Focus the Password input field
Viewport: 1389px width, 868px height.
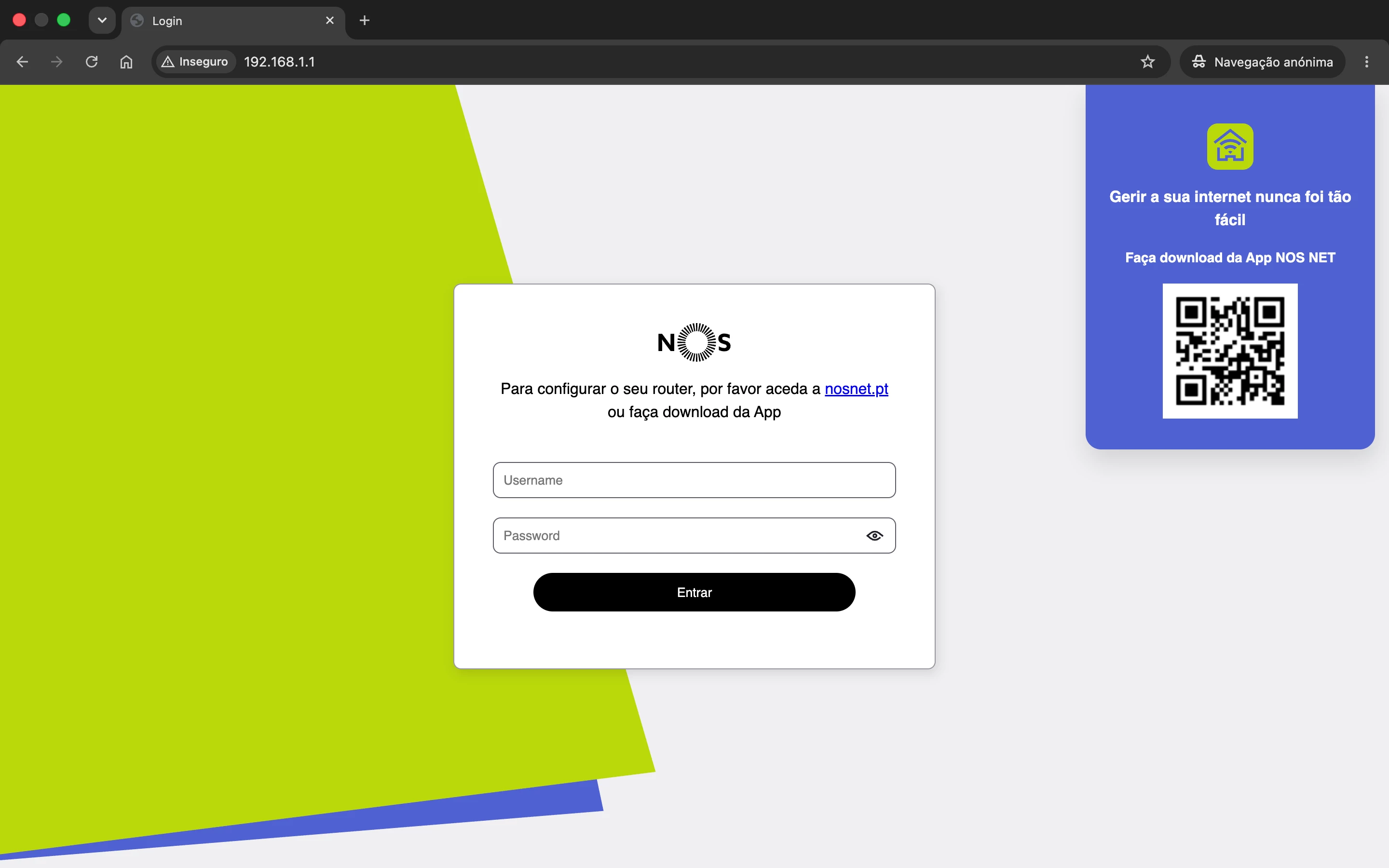click(x=694, y=536)
